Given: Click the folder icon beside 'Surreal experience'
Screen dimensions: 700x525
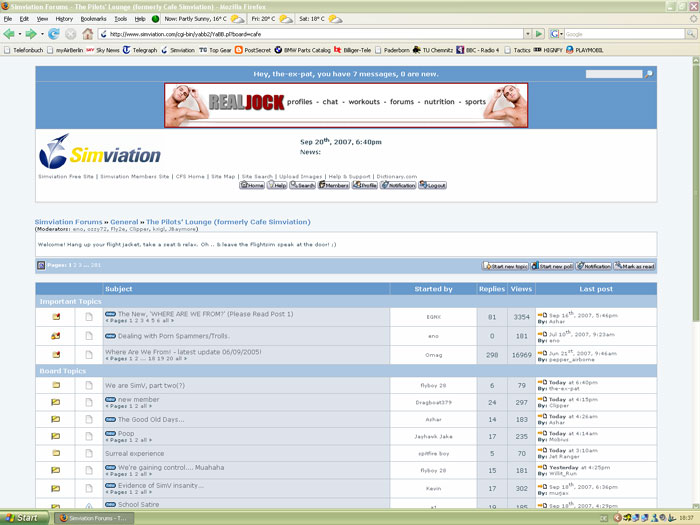Looking at the screenshot, I should tap(56, 453).
